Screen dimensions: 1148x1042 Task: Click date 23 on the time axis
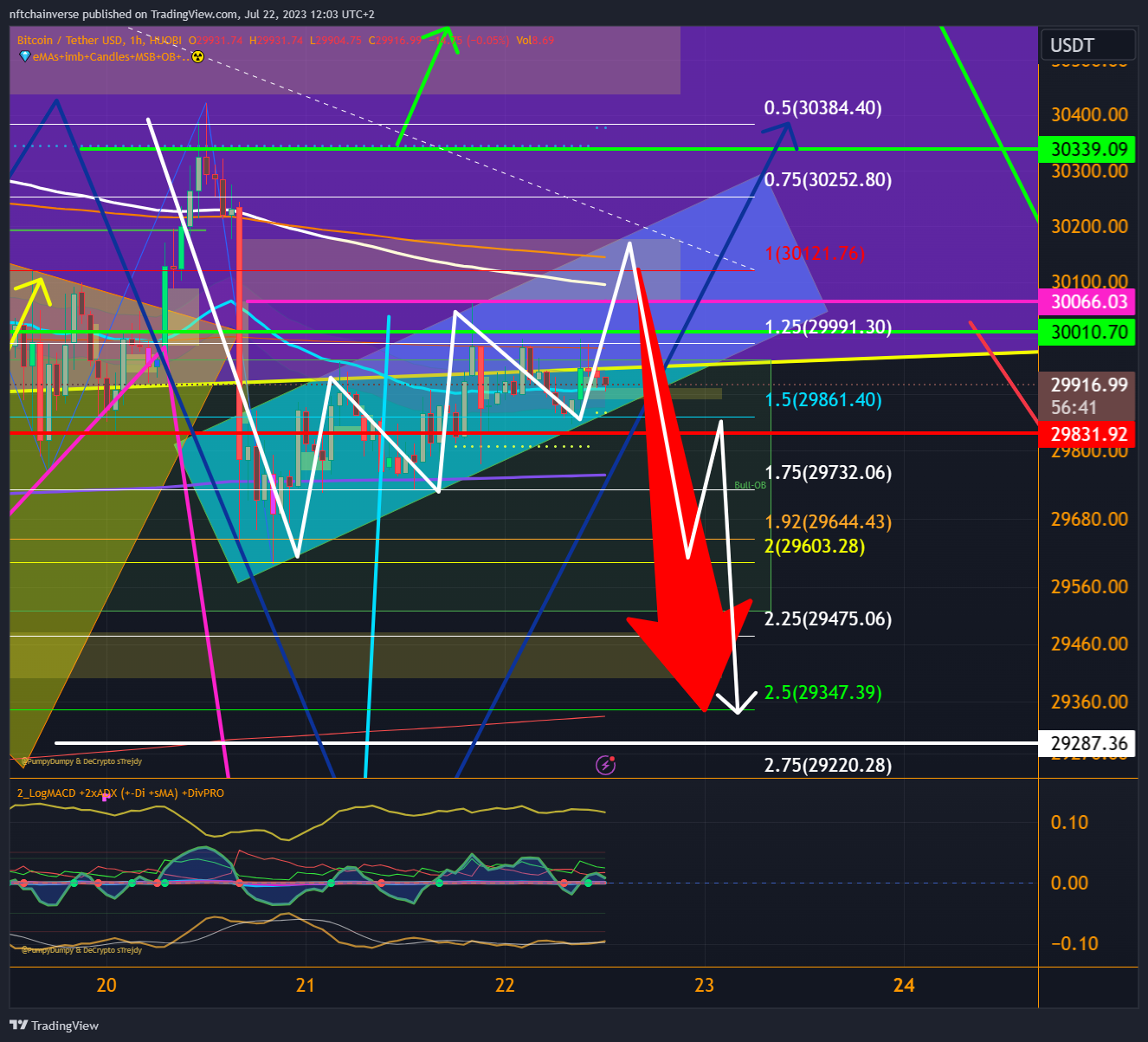705,985
